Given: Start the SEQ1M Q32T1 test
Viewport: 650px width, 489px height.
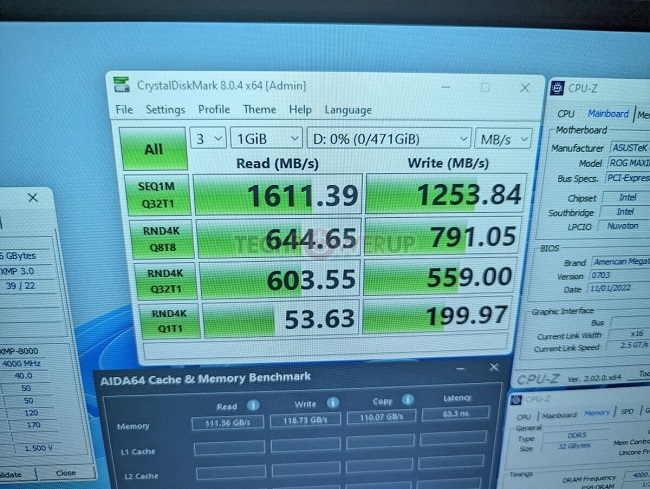Looking at the screenshot, I should (158, 195).
